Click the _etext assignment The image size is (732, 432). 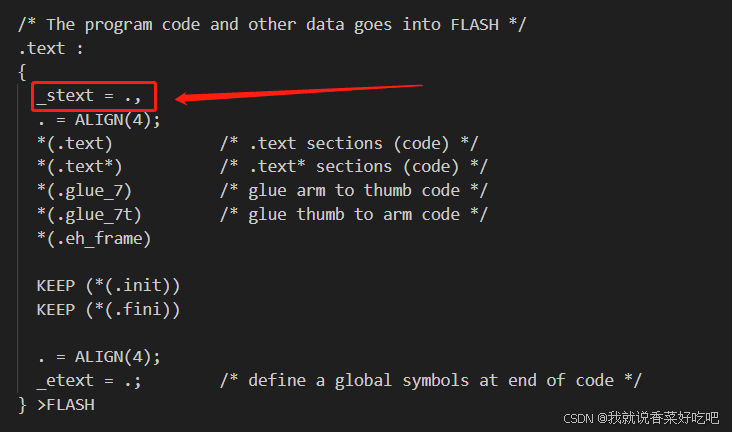[x=89, y=380]
